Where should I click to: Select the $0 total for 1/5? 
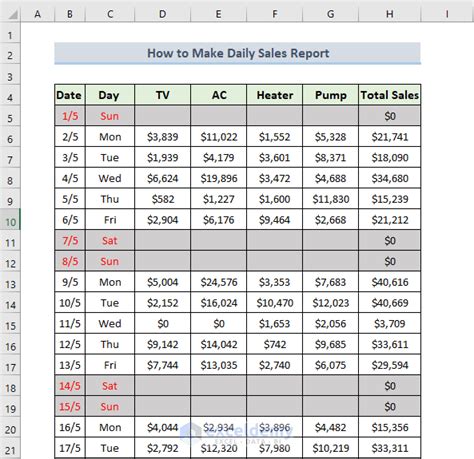coord(390,116)
